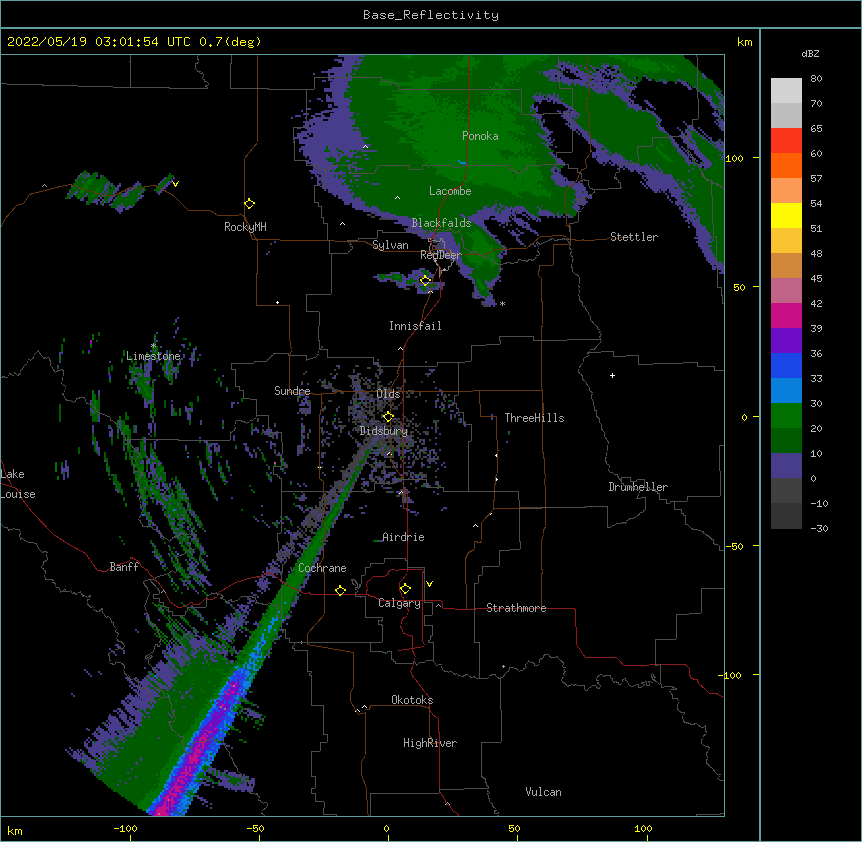This screenshot has width=862, height=842.
Task: Pick the orange 57-60 dBZ legend swatch
Action: (786, 165)
